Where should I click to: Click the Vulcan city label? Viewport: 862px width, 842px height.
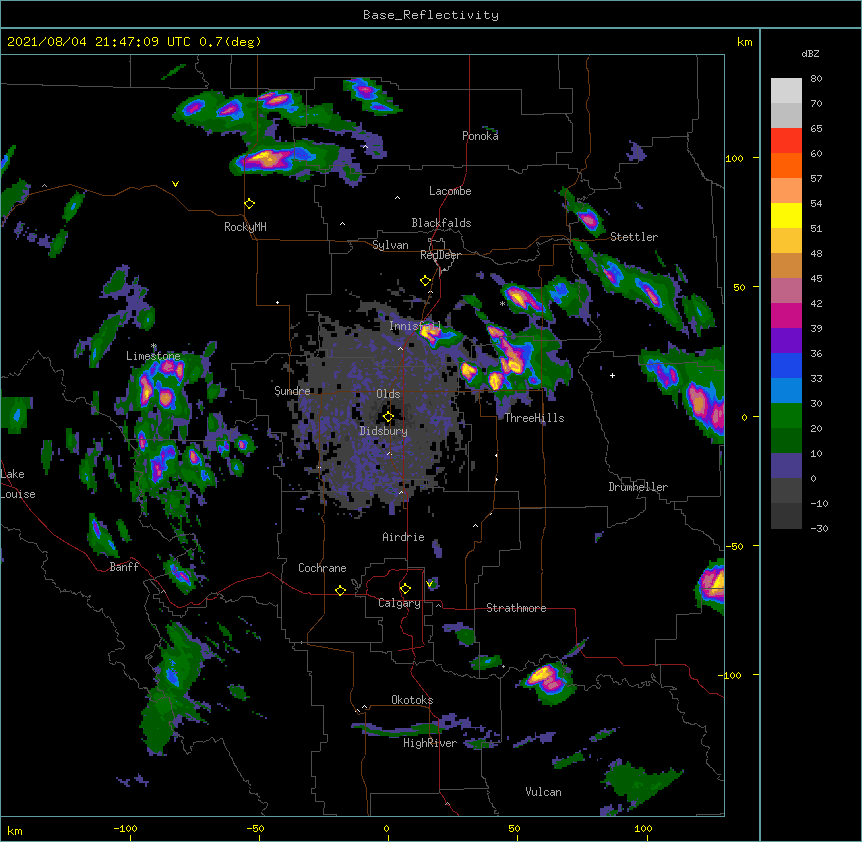coord(543,792)
